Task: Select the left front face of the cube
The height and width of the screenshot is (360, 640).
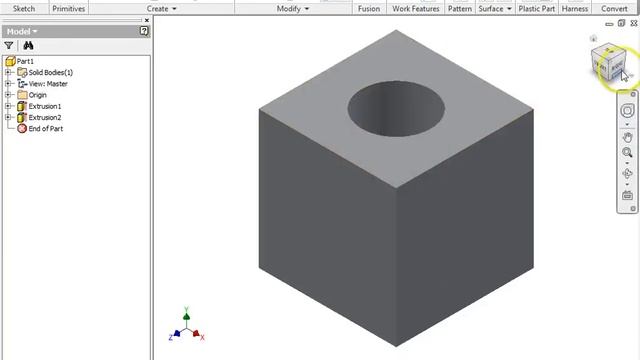Action: (327, 229)
